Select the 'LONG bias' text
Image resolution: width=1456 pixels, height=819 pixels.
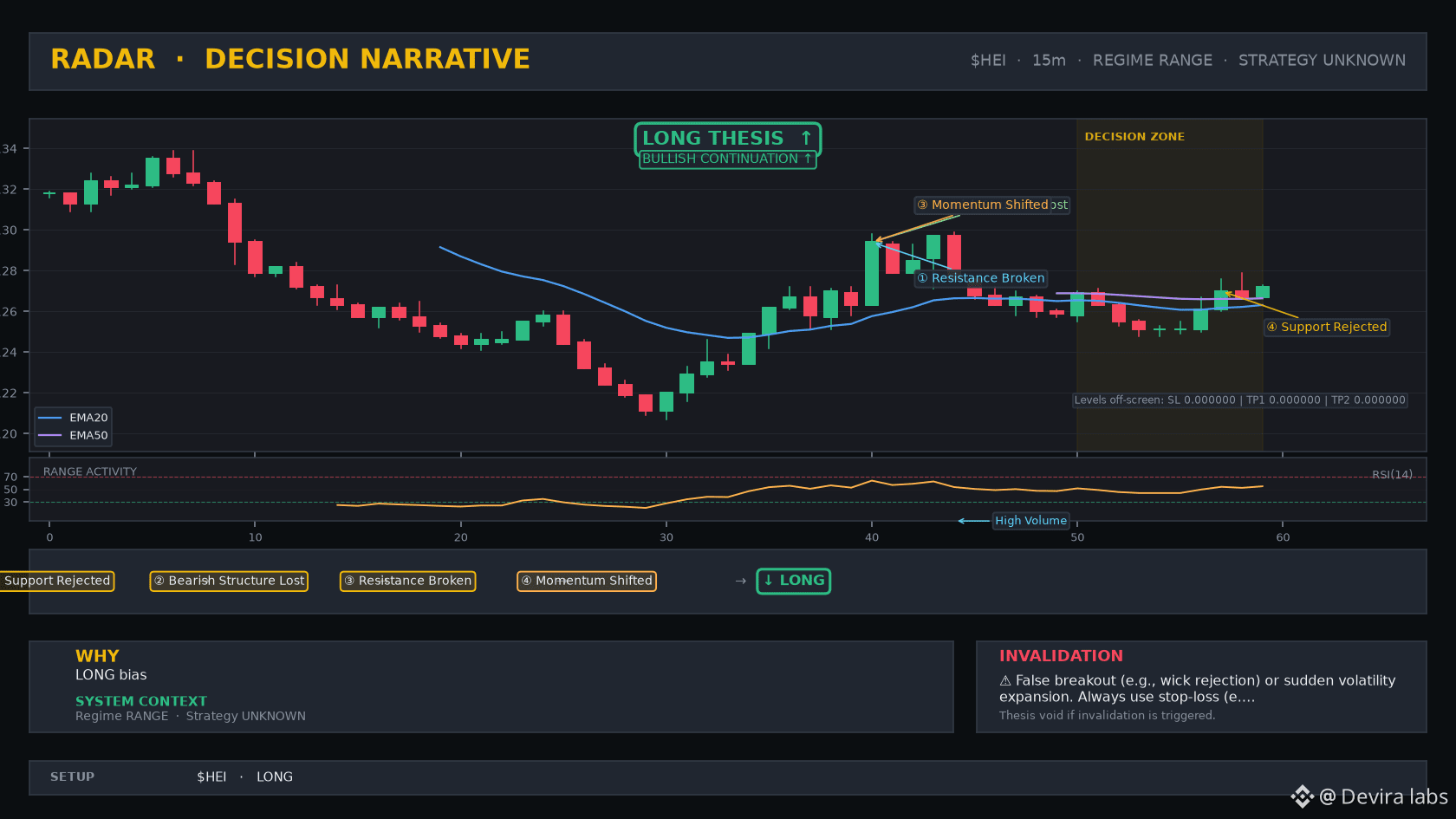click(111, 675)
